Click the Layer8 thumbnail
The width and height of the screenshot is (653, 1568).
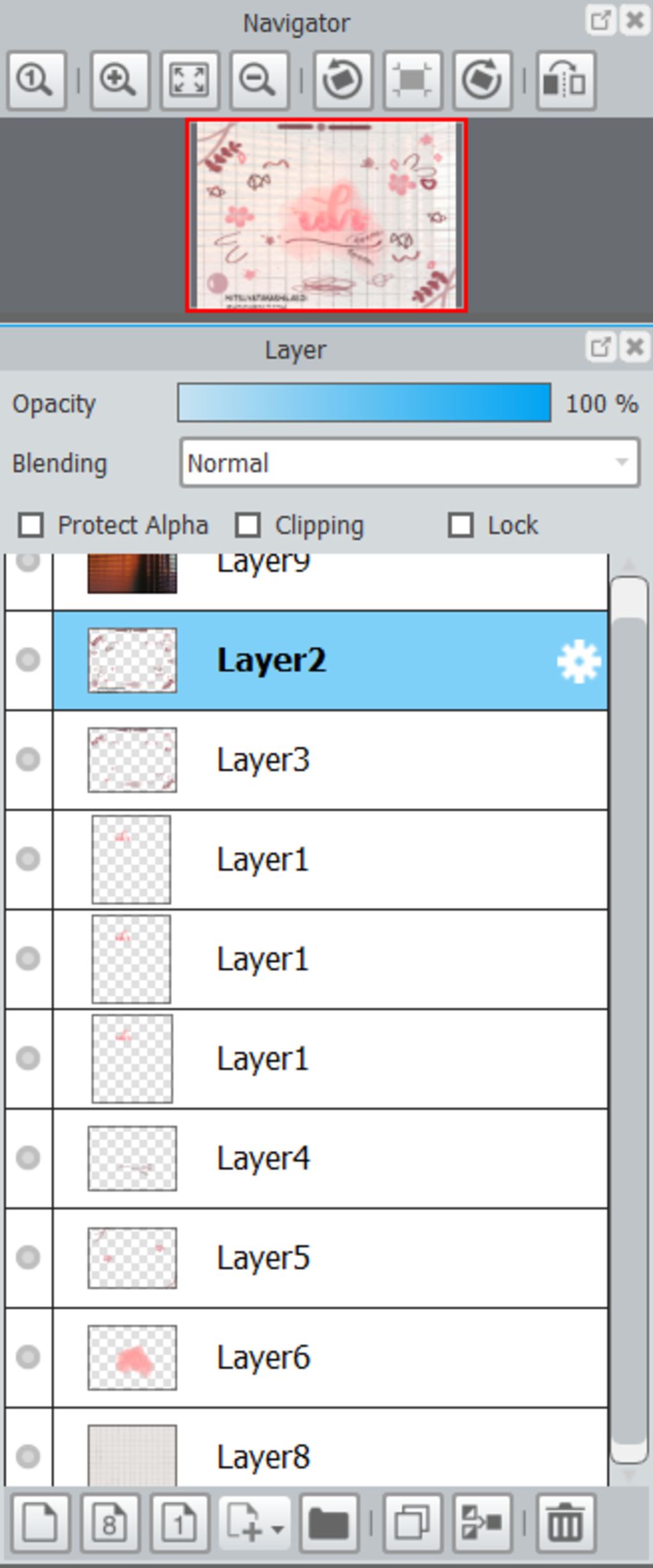coord(132,1456)
